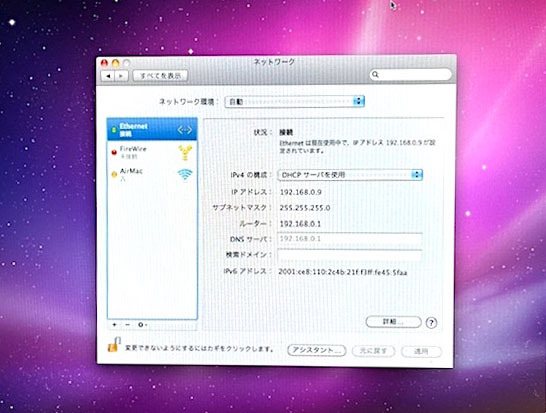Click the 詳細 advanced button
This screenshot has width=546, height=413.
click(x=393, y=322)
